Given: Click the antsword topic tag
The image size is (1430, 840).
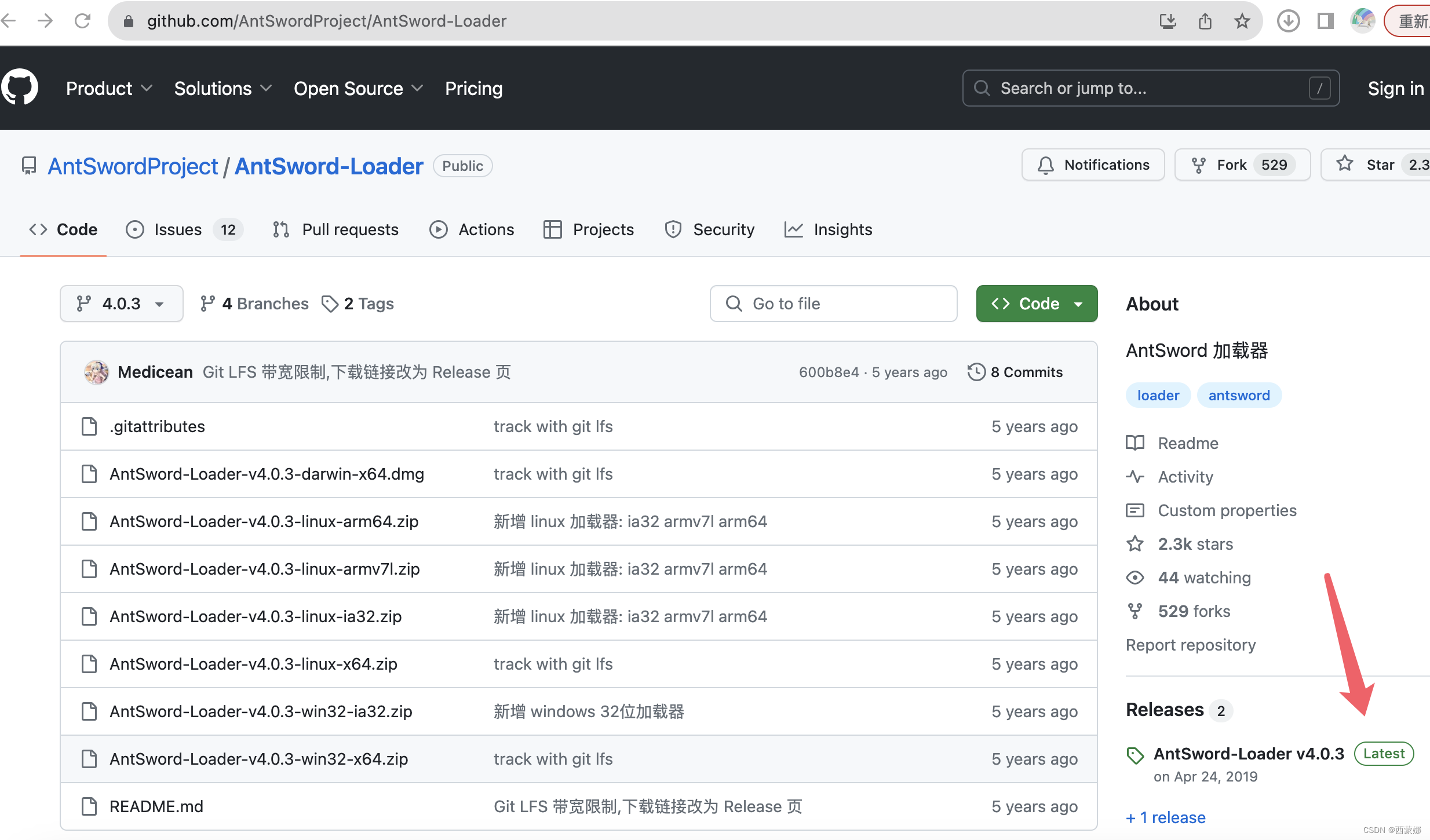Looking at the screenshot, I should (1239, 395).
